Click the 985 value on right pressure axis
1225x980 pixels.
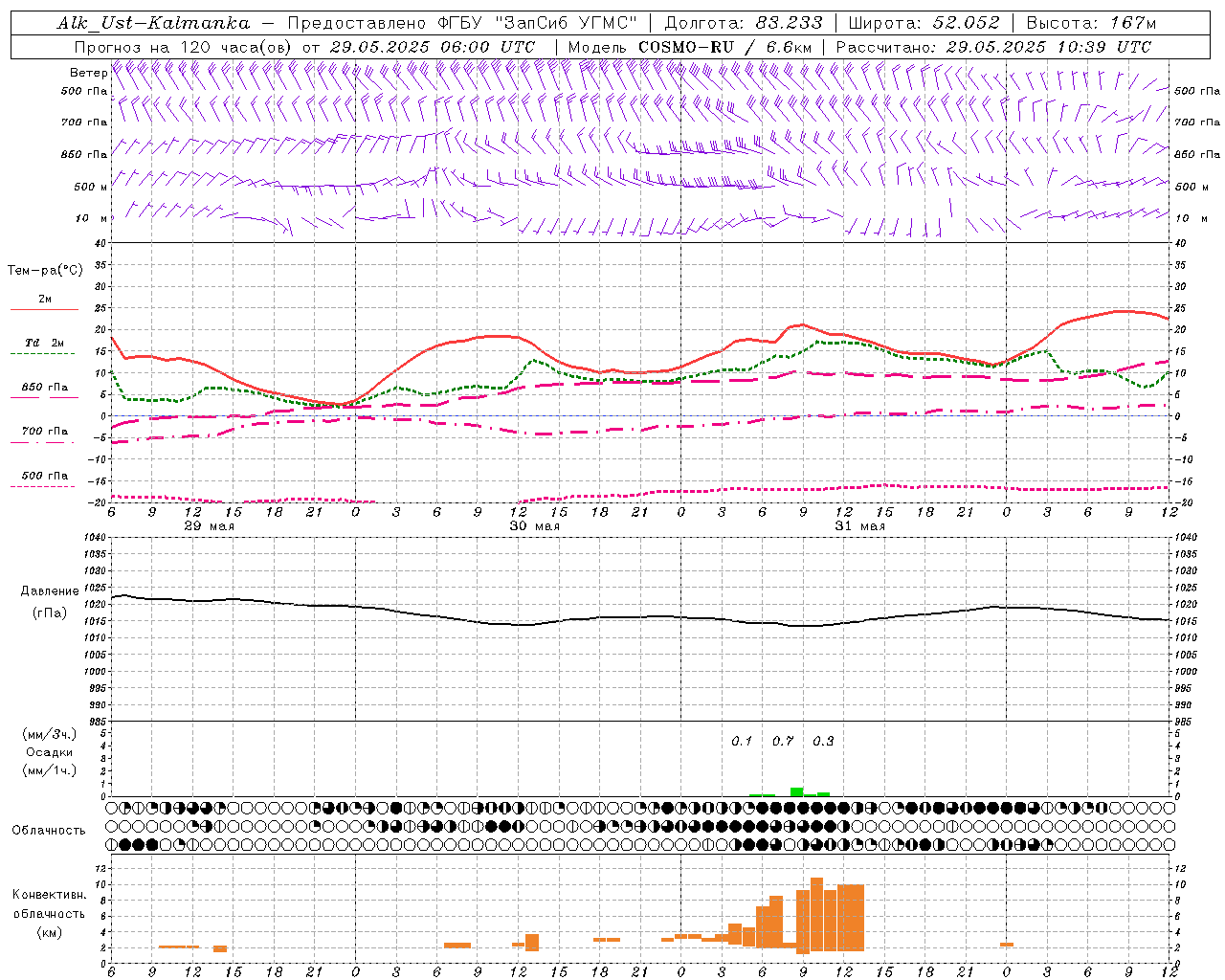1185,722
